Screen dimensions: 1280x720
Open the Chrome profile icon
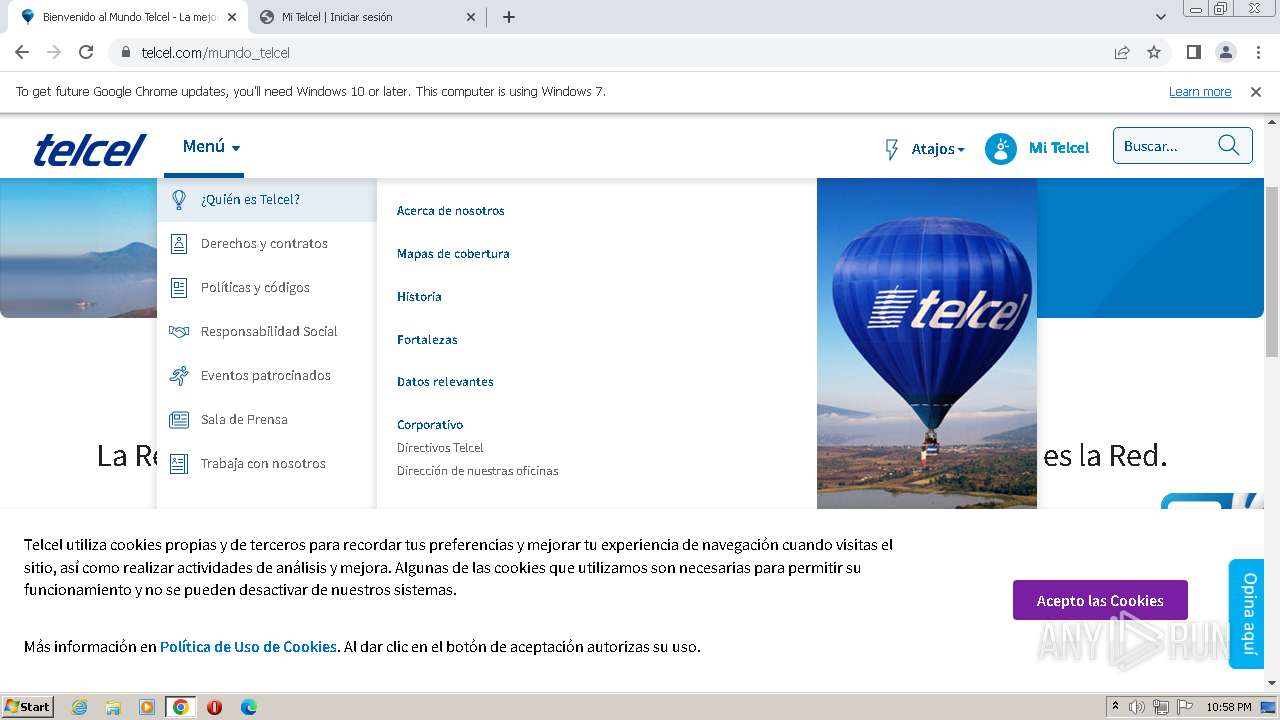(1225, 52)
